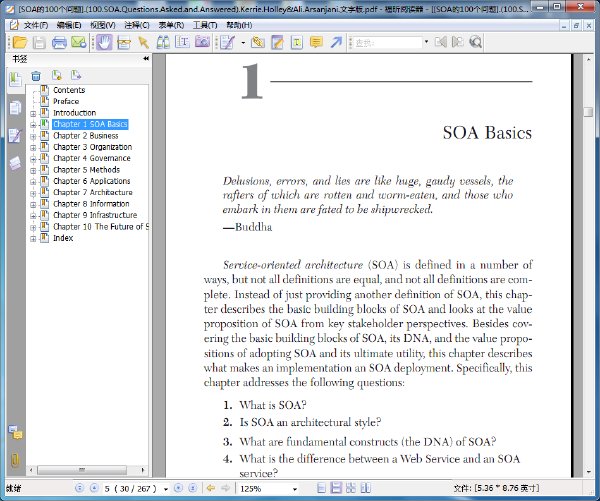Select the Hand tool

[x=104, y=42]
